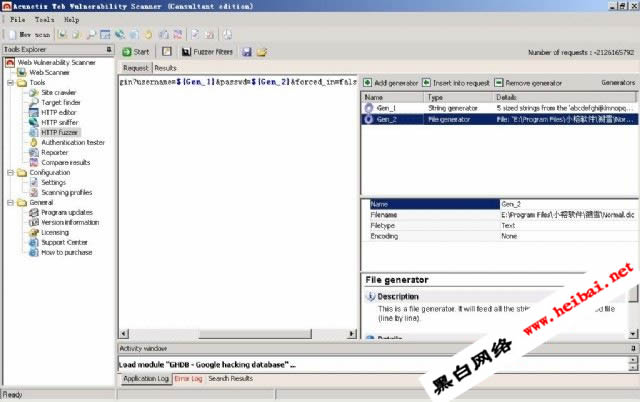
Task: Open the Tools menu
Action: tap(44, 20)
